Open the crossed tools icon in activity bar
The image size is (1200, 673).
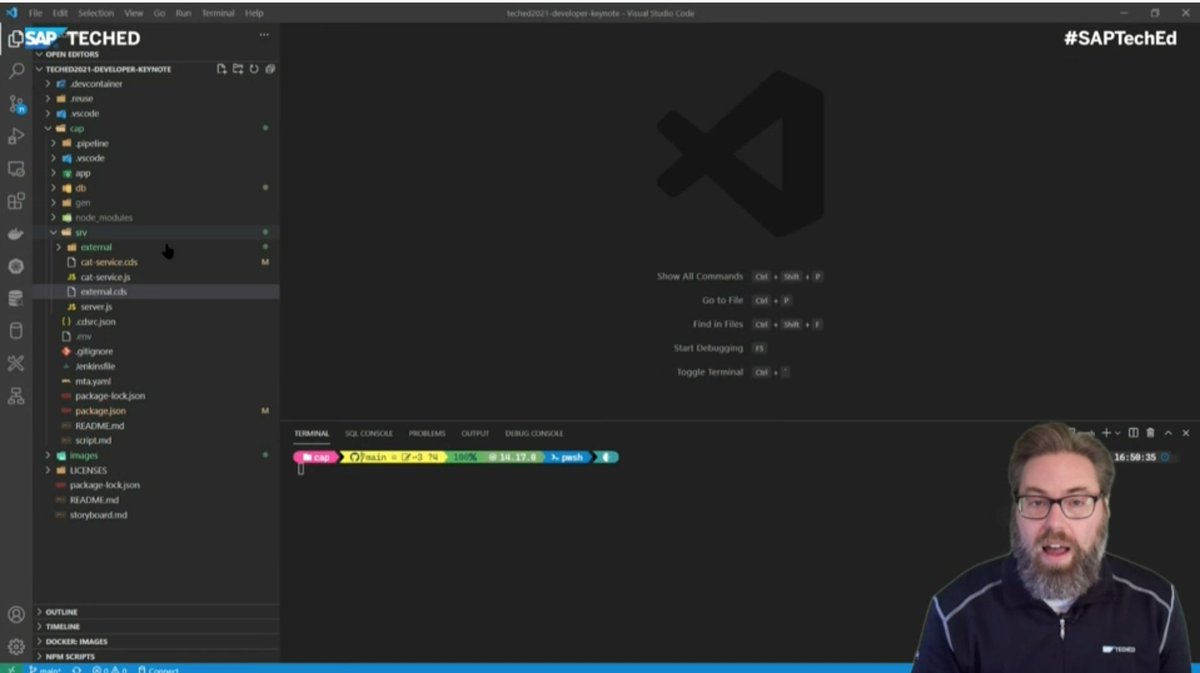coord(16,363)
